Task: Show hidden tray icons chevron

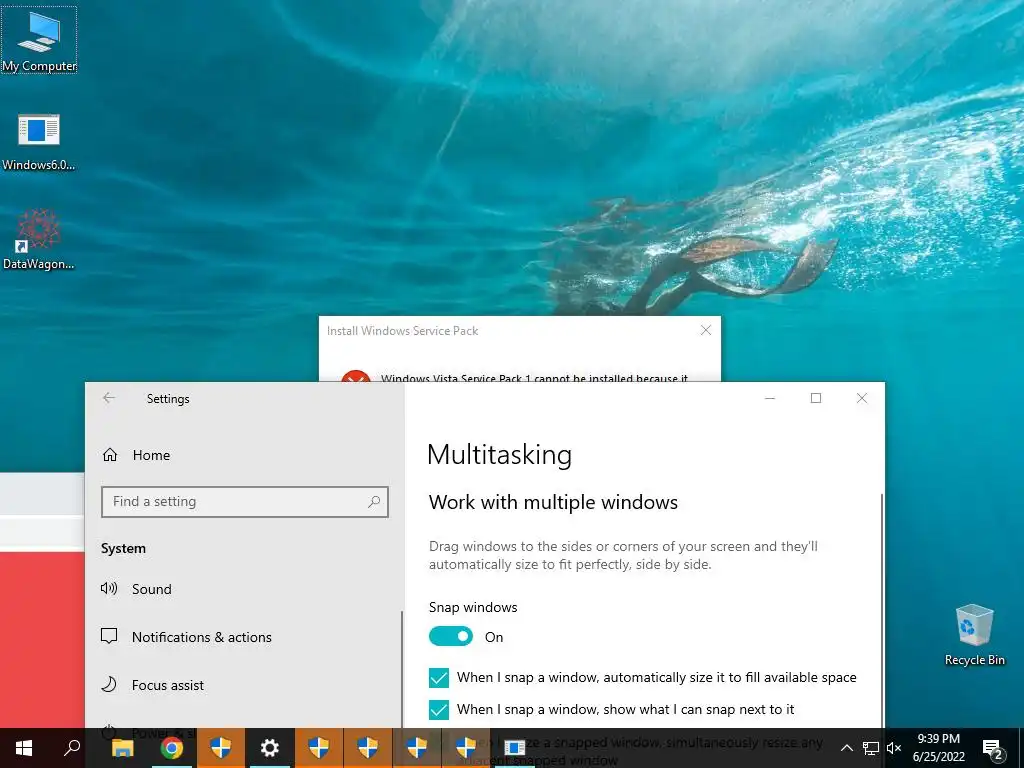Action: click(846, 748)
